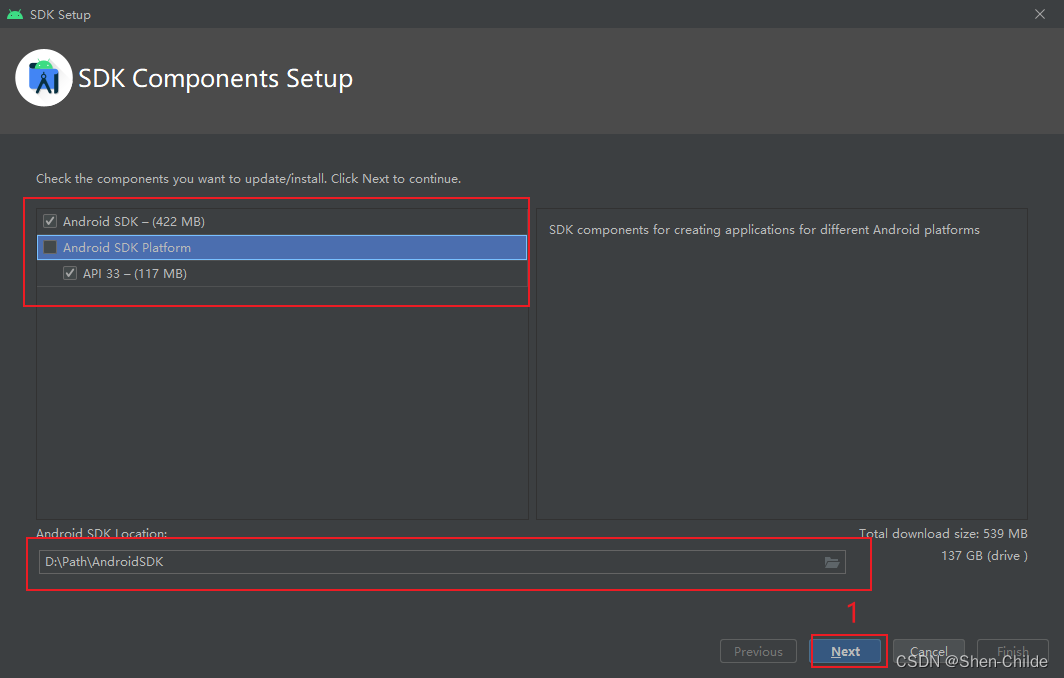This screenshot has height=678, width=1064.
Task: Click the Android Studio logo in header
Action: click(x=44, y=78)
